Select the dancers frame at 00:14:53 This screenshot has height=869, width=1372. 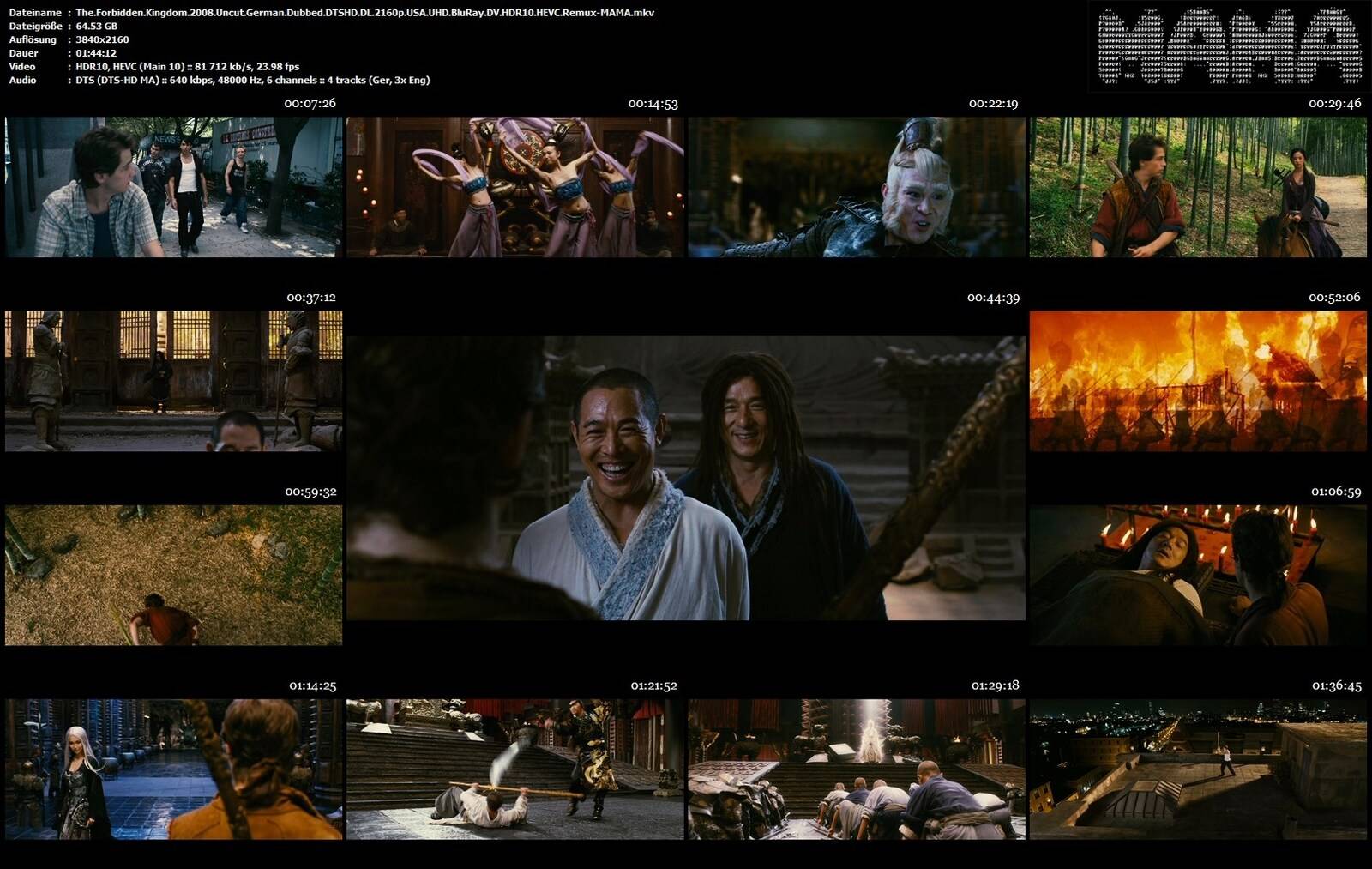click(515, 187)
